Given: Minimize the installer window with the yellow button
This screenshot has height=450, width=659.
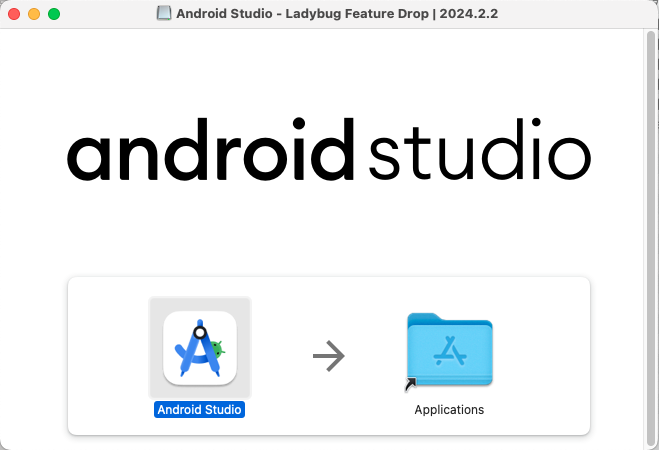Looking at the screenshot, I should tap(34, 14).
